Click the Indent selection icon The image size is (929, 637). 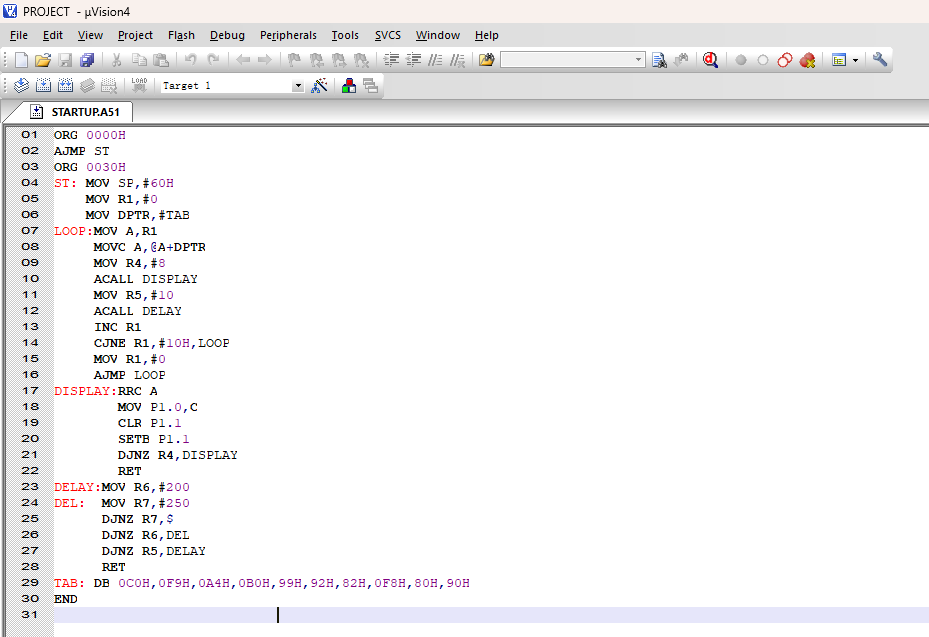tap(391, 60)
